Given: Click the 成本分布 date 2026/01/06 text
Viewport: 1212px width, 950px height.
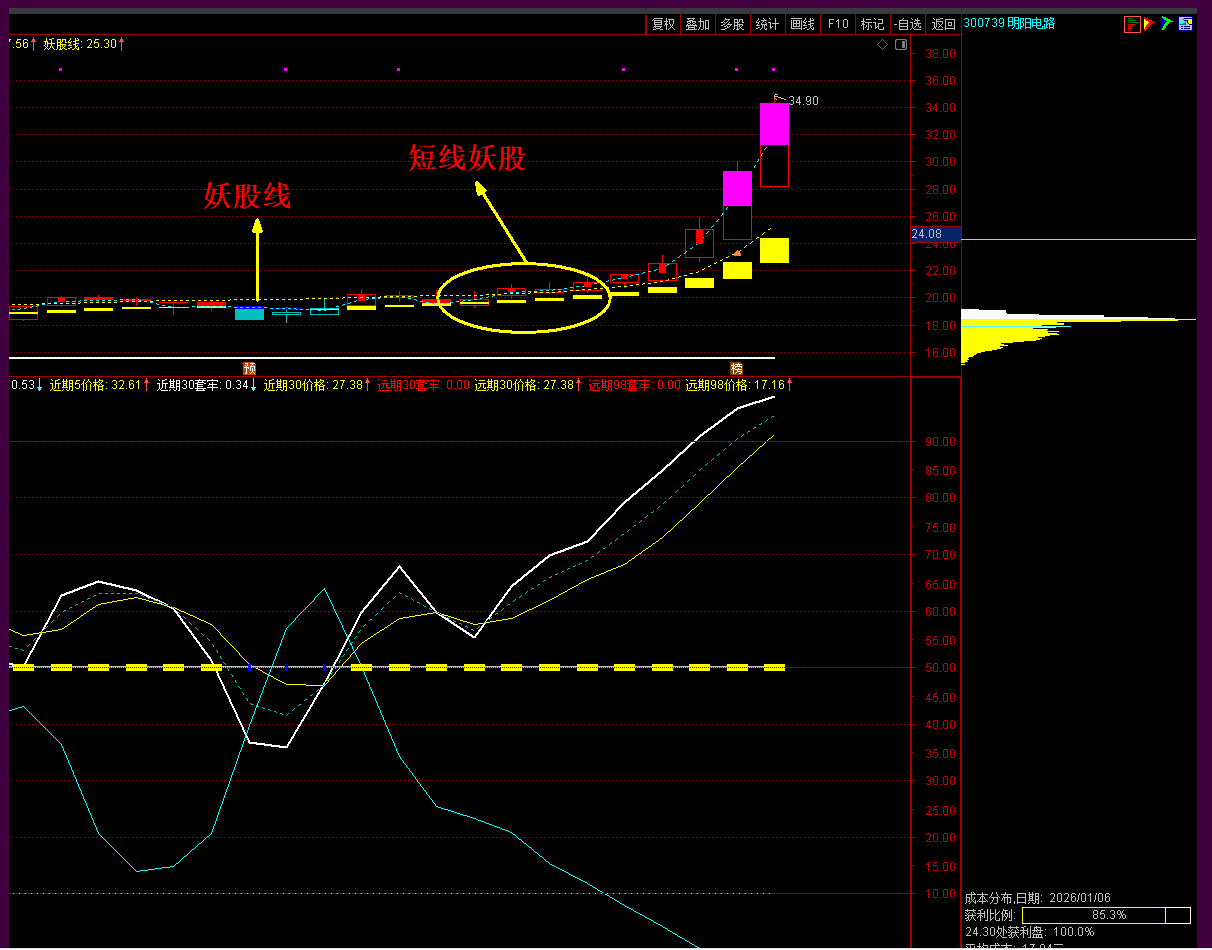Looking at the screenshot, I should coord(1038,898).
